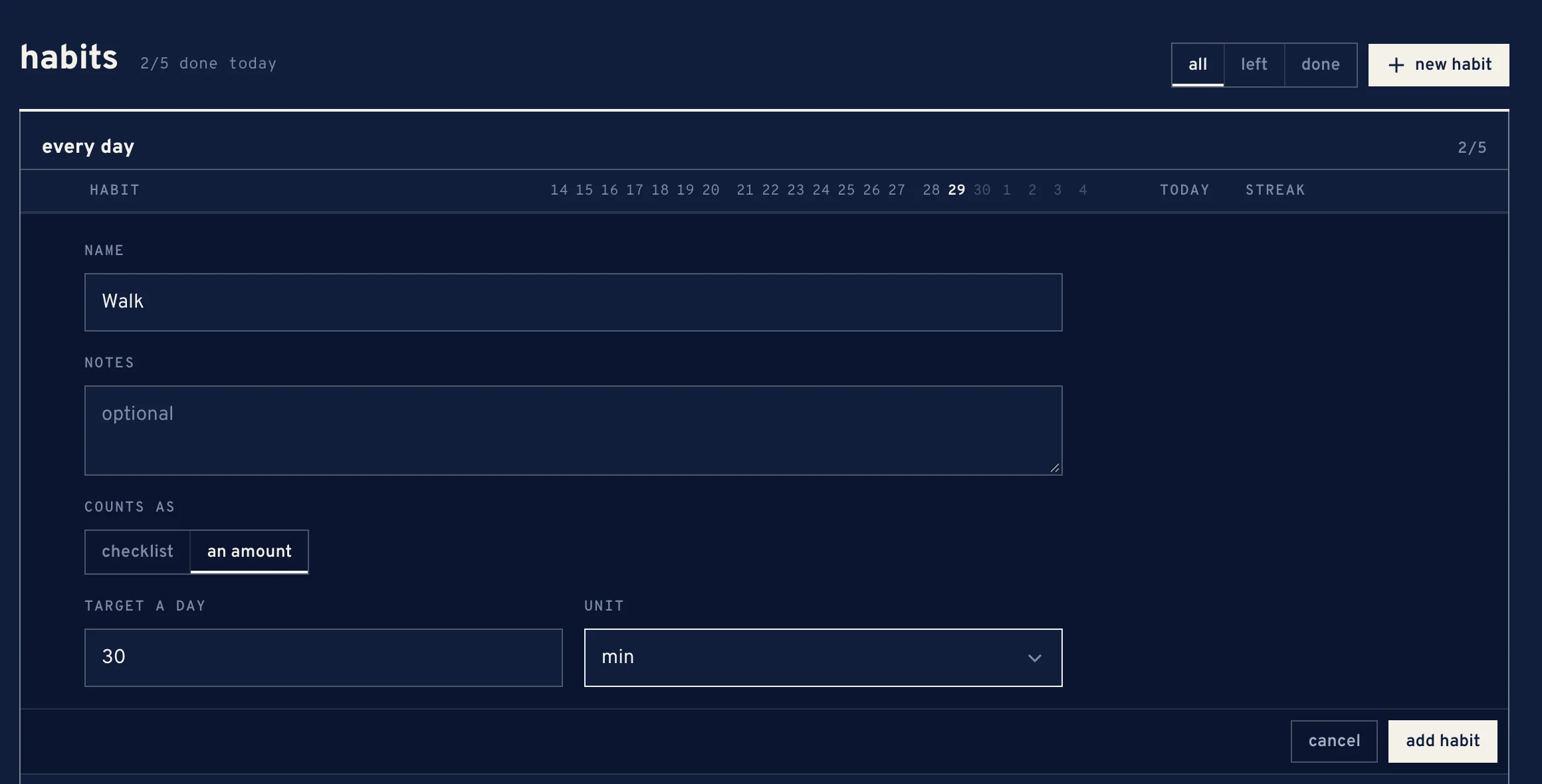Click date 21 in the calendar header
The height and width of the screenshot is (784, 1542).
point(745,190)
